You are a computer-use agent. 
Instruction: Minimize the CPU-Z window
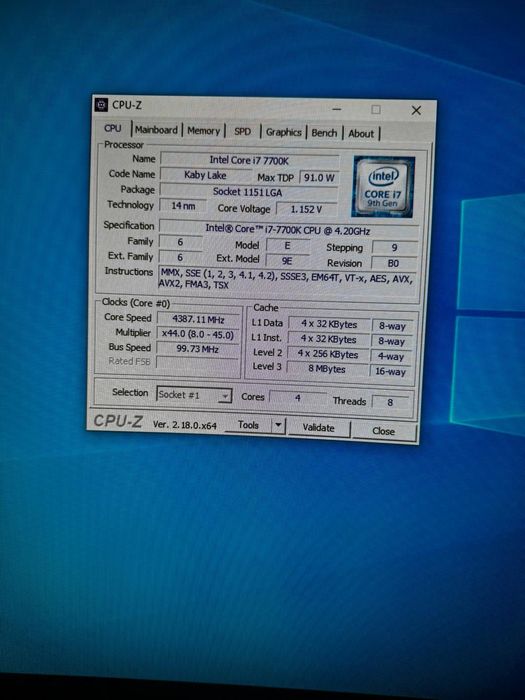click(x=337, y=109)
